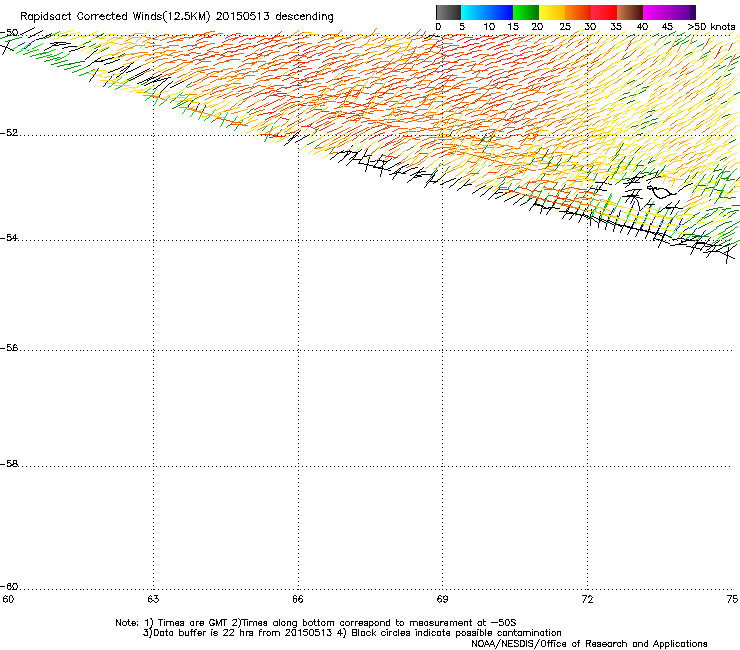This screenshot has height=650, width=740.
Task: Click the legend label '25'
Action: (x=565, y=27)
